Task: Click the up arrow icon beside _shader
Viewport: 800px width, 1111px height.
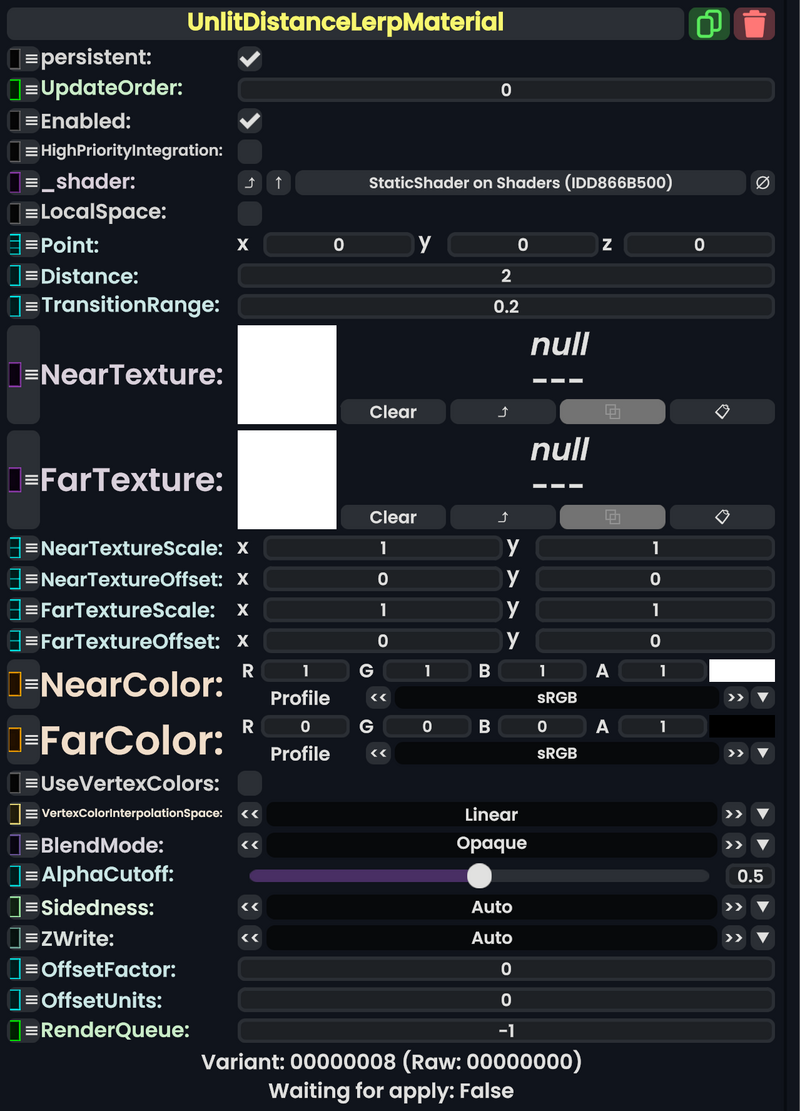Action: [x=278, y=182]
